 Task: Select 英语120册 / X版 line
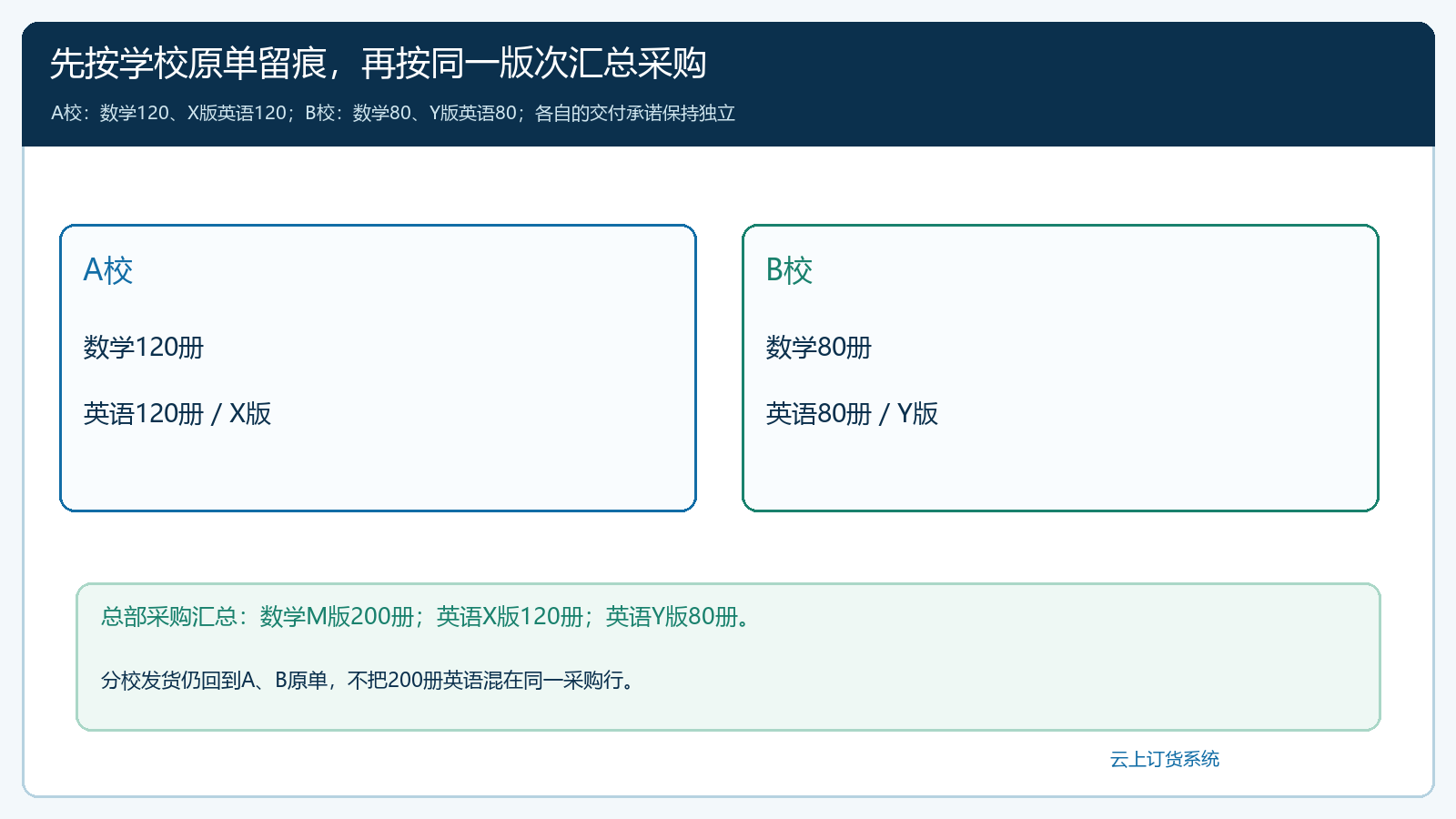pos(177,413)
